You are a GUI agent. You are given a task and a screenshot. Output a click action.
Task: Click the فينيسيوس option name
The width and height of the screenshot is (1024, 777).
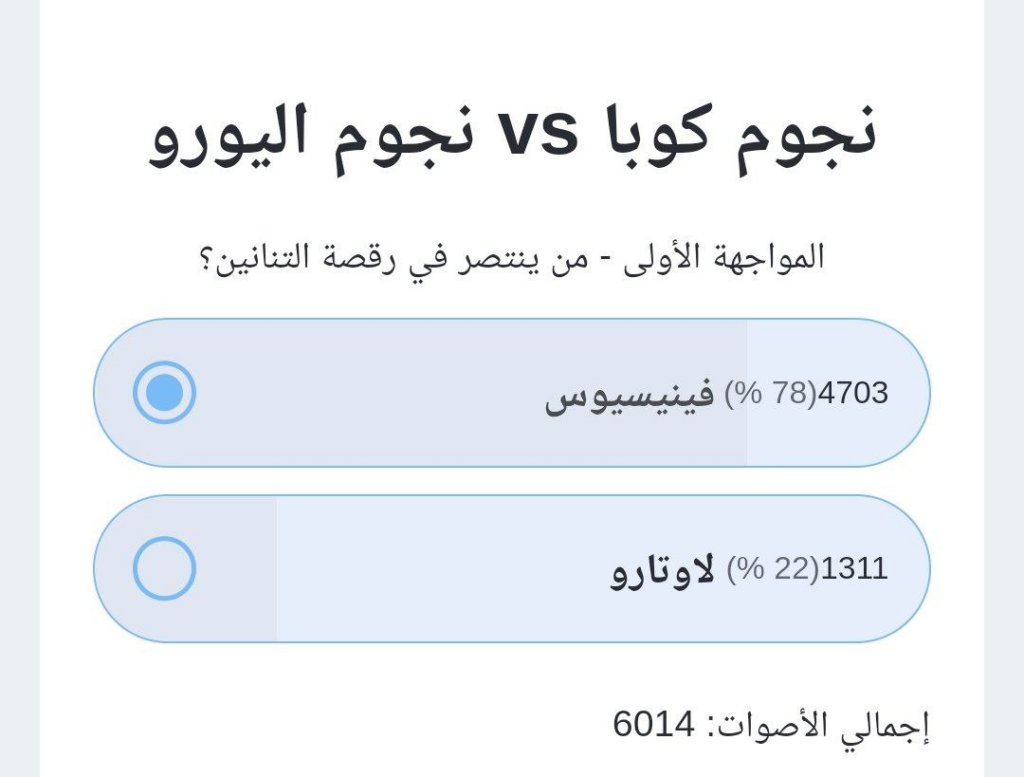[629, 395]
